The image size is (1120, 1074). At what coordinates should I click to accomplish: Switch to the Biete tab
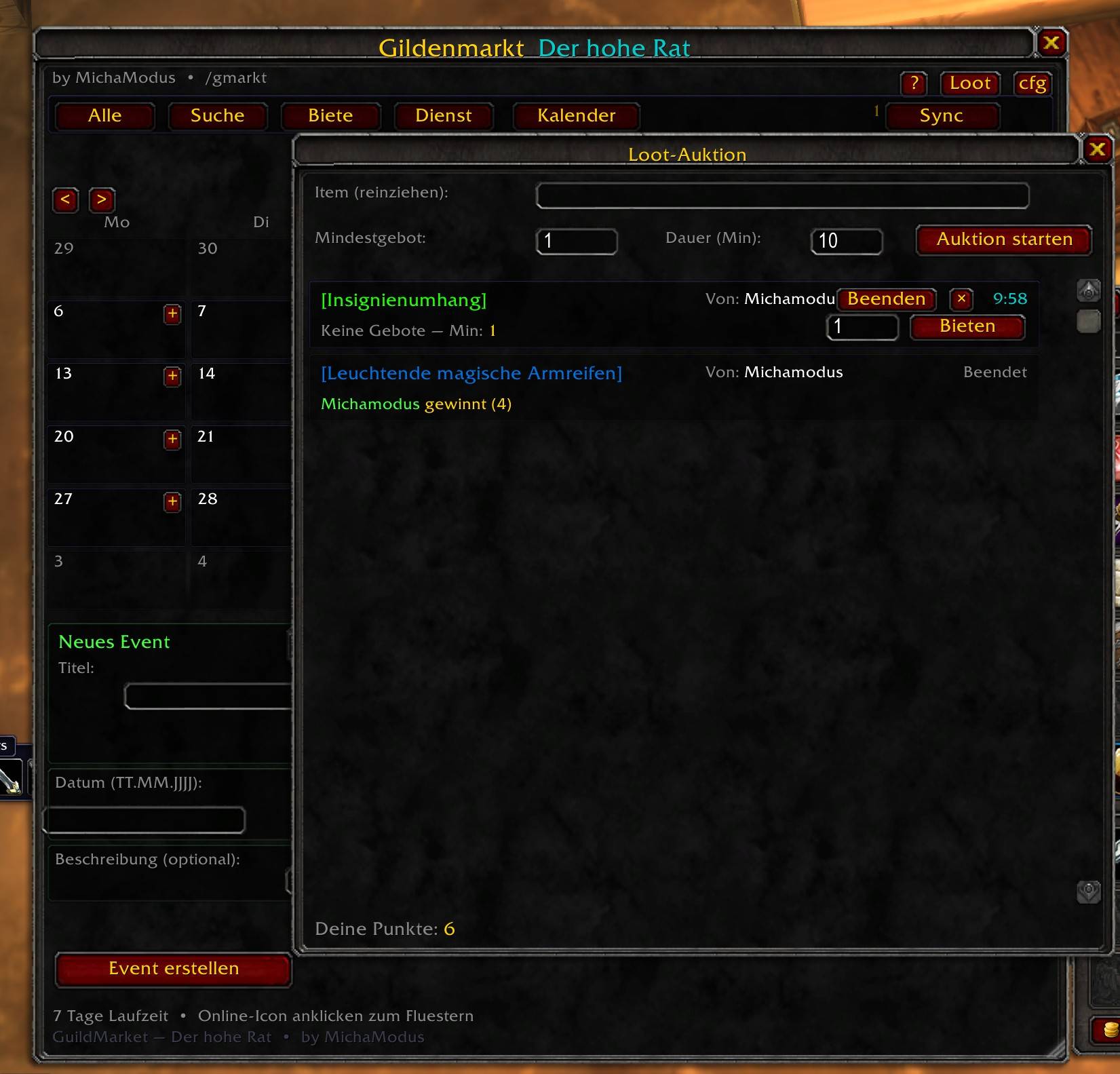pos(330,116)
